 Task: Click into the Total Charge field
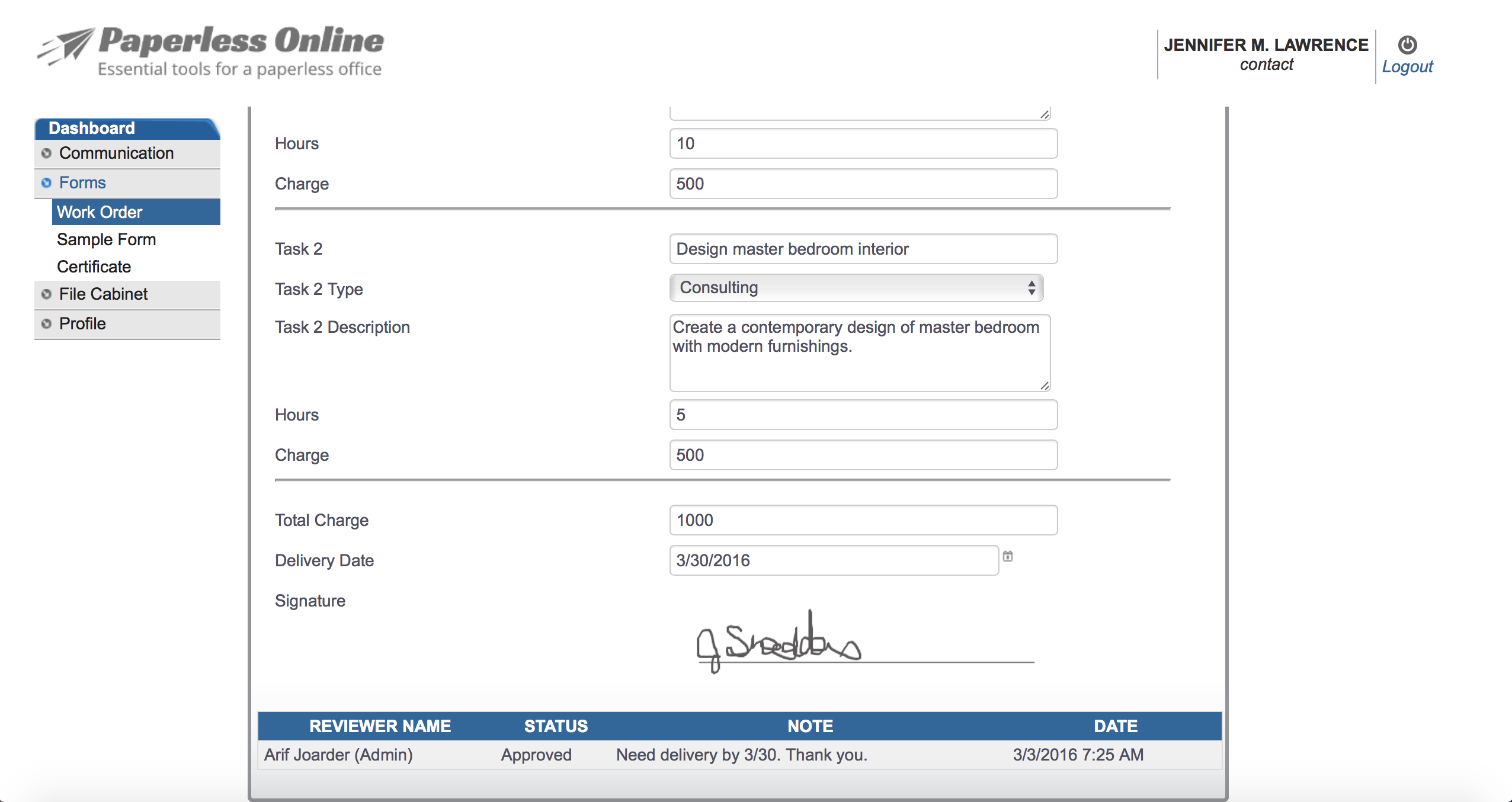(x=863, y=520)
